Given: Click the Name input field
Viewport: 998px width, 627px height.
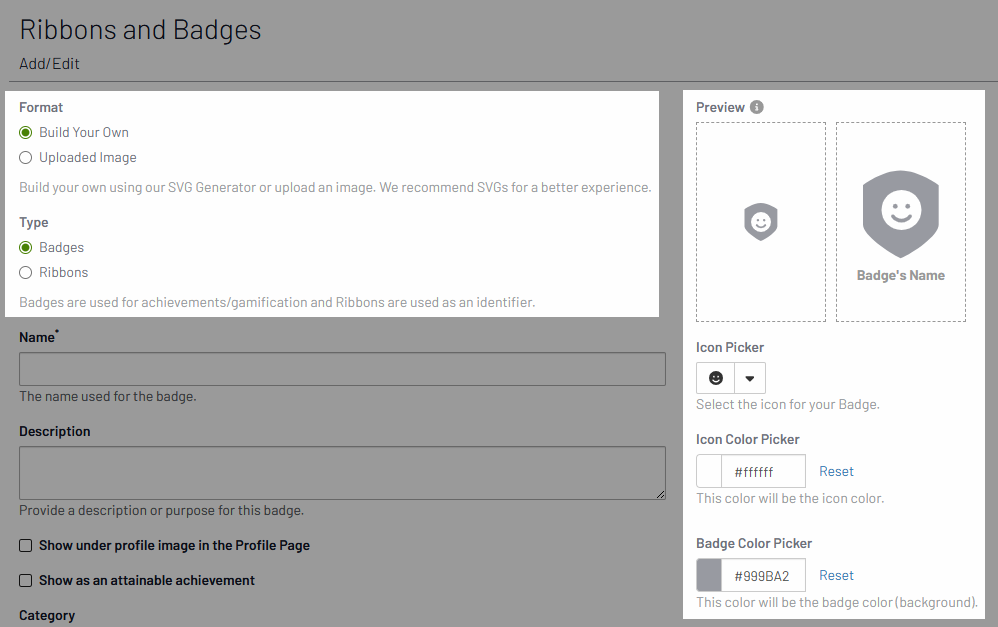Looking at the screenshot, I should click(x=342, y=368).
